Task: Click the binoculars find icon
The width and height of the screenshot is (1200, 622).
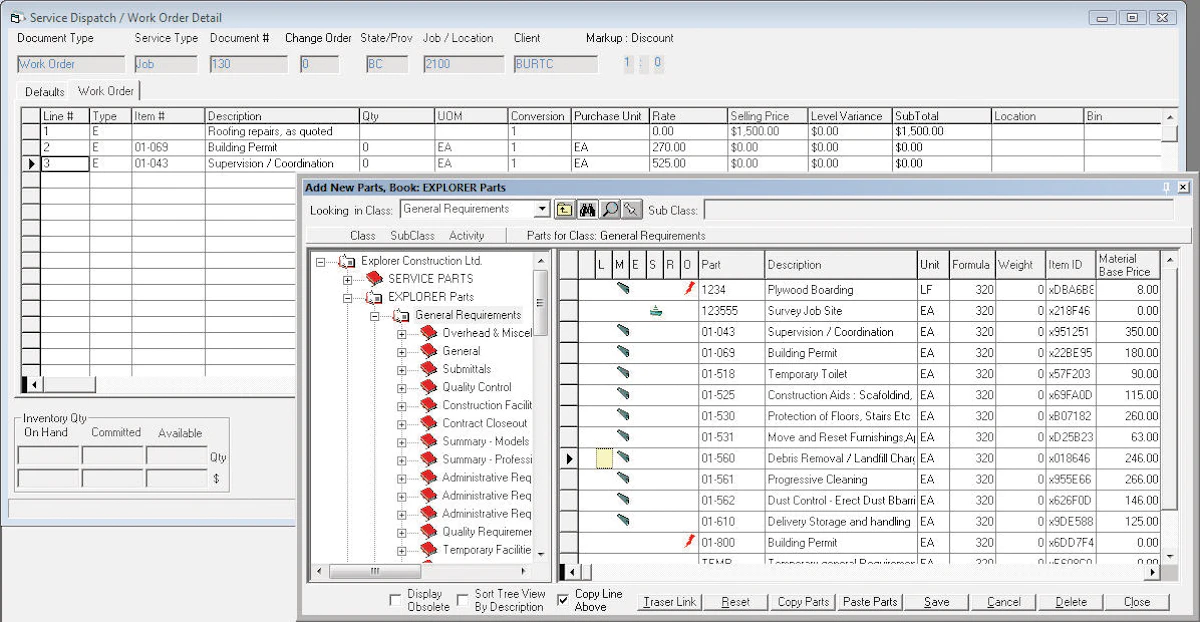Action: [588, 210]
